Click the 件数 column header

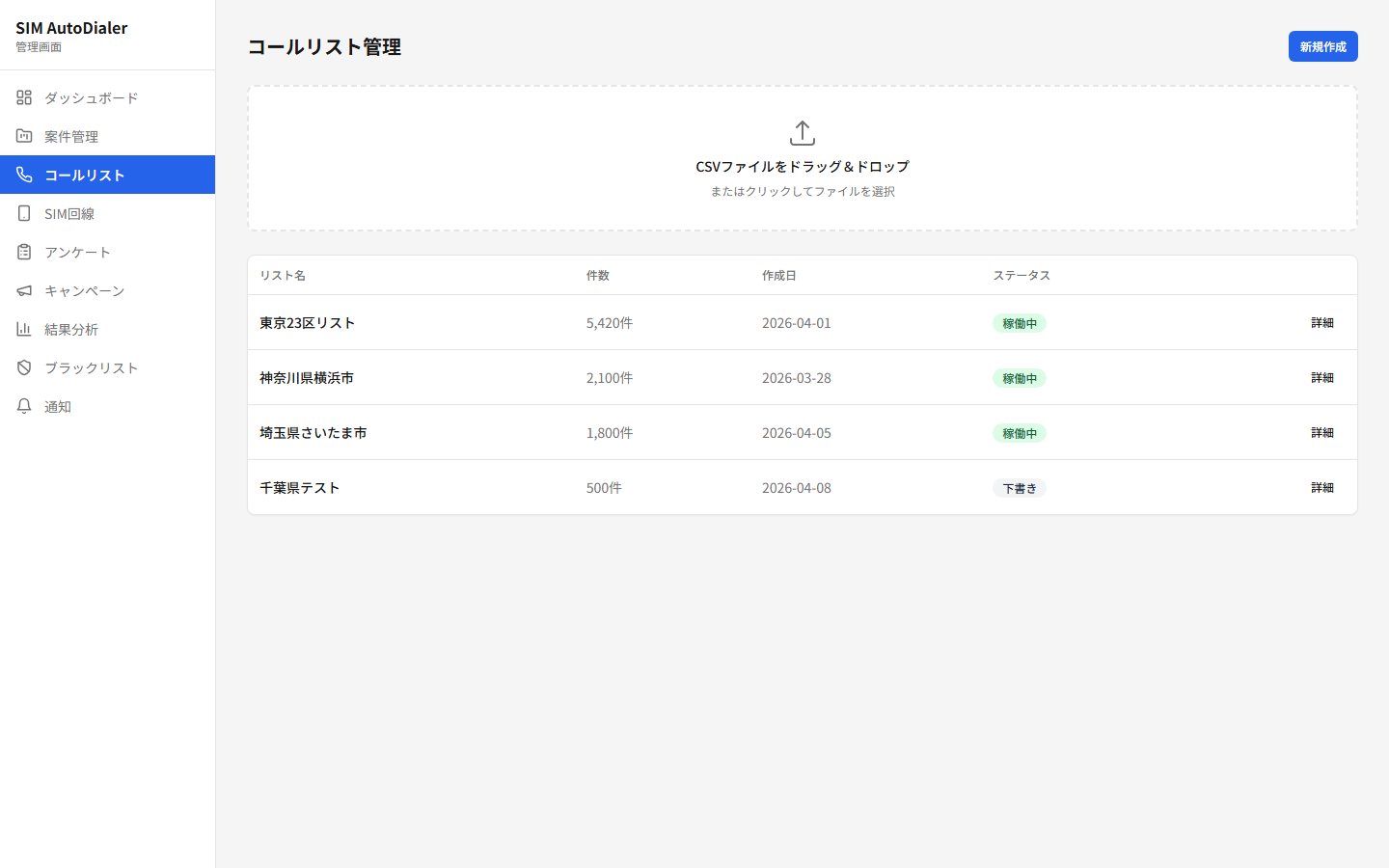(x=598, y=275)
